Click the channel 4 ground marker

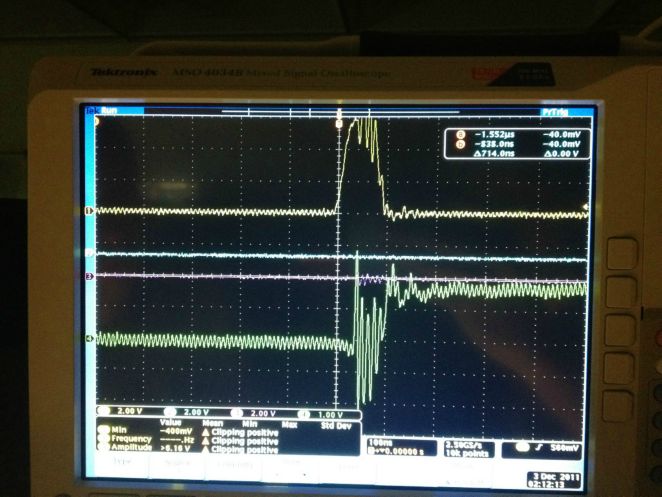90,340
